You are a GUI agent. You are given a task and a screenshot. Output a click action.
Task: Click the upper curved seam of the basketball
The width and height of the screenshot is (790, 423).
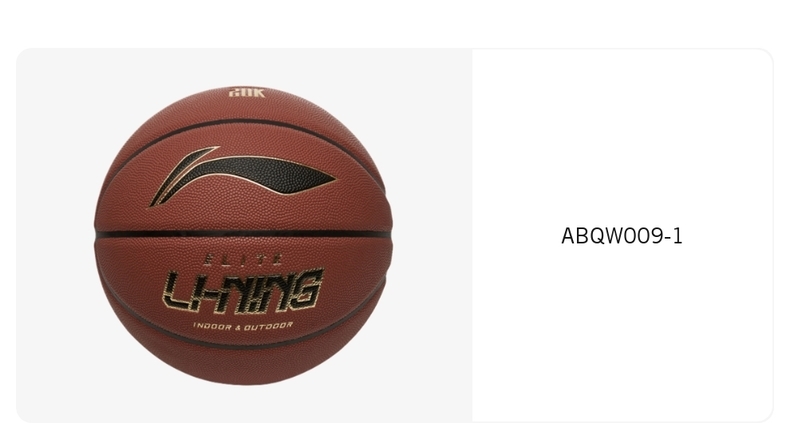click(x=247, y=127)
